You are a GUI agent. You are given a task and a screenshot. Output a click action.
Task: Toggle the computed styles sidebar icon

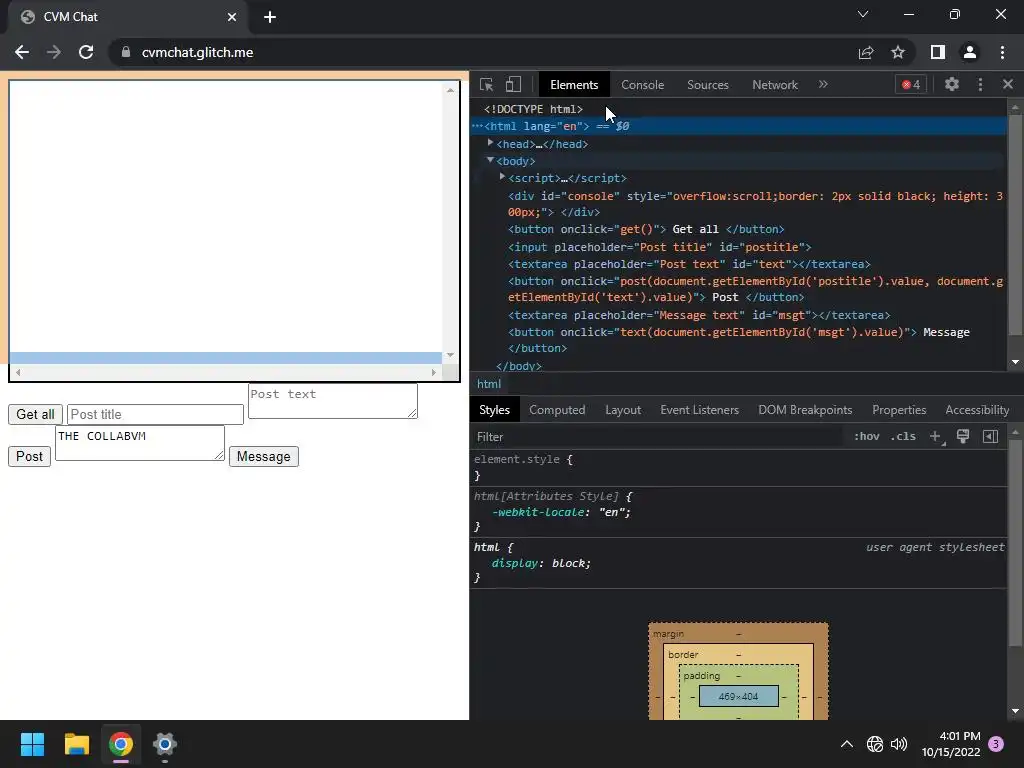click(x=990, y=436)
